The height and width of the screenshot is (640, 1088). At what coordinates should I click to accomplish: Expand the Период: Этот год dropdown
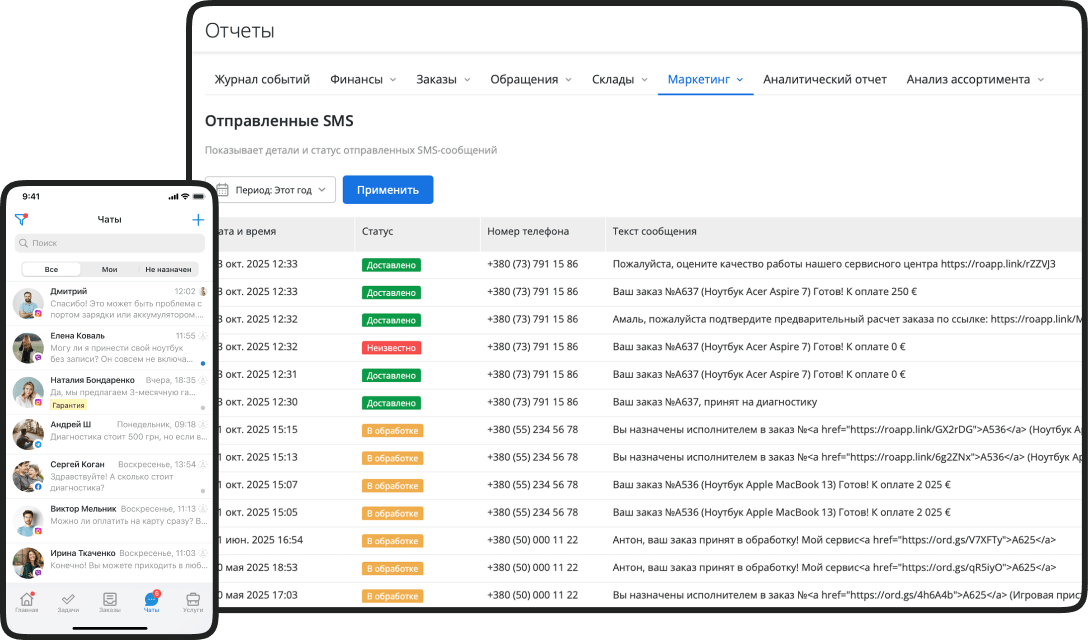tap(271, 190)
